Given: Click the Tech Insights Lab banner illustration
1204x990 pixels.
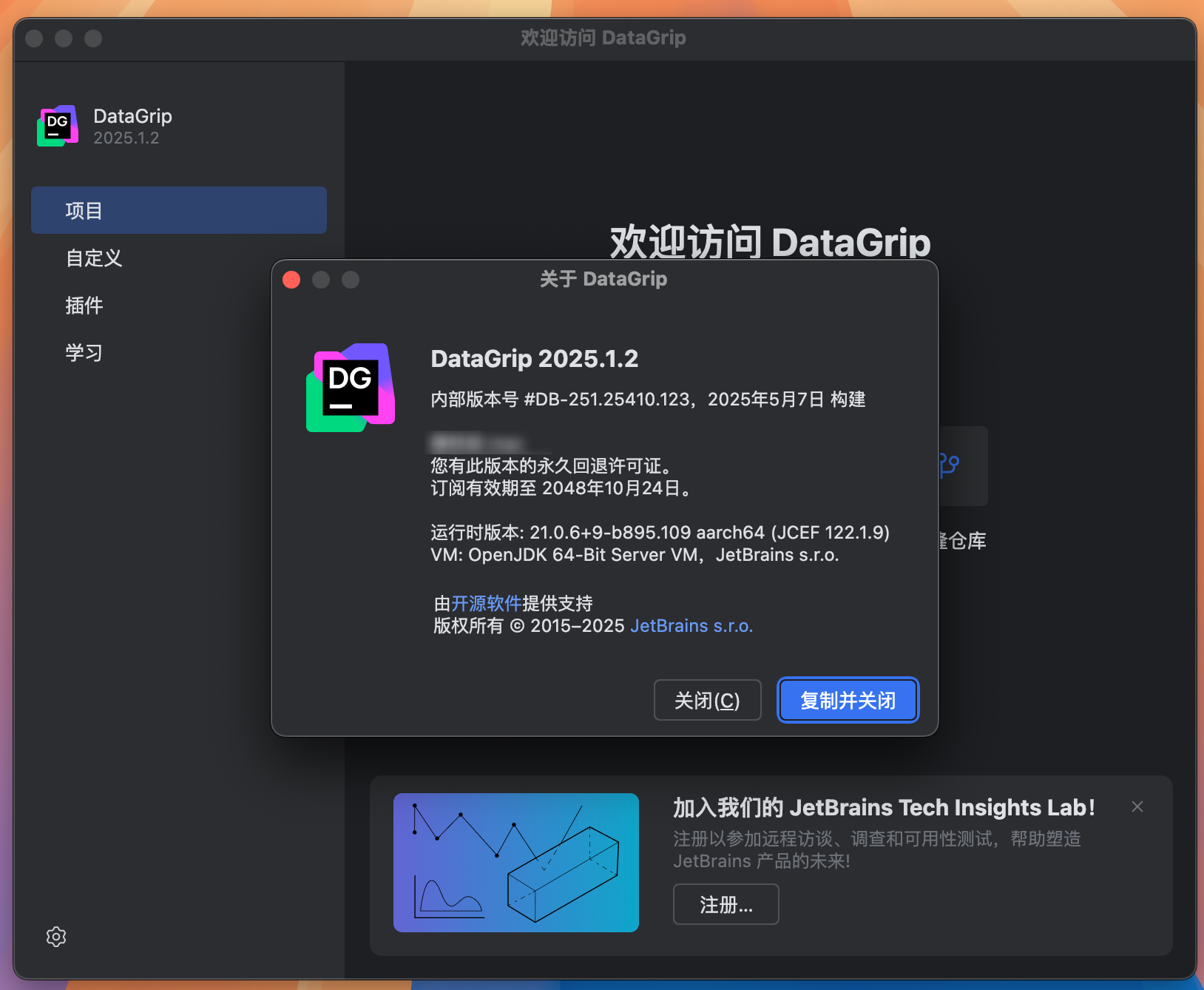Looking at the screenshot, I should [516, 863].
